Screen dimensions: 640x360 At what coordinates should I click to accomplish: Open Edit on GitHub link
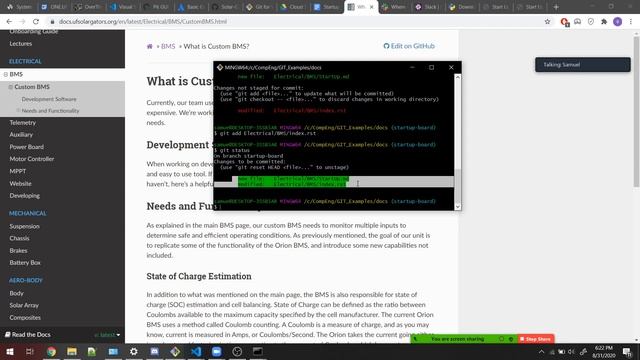point(409,46)
